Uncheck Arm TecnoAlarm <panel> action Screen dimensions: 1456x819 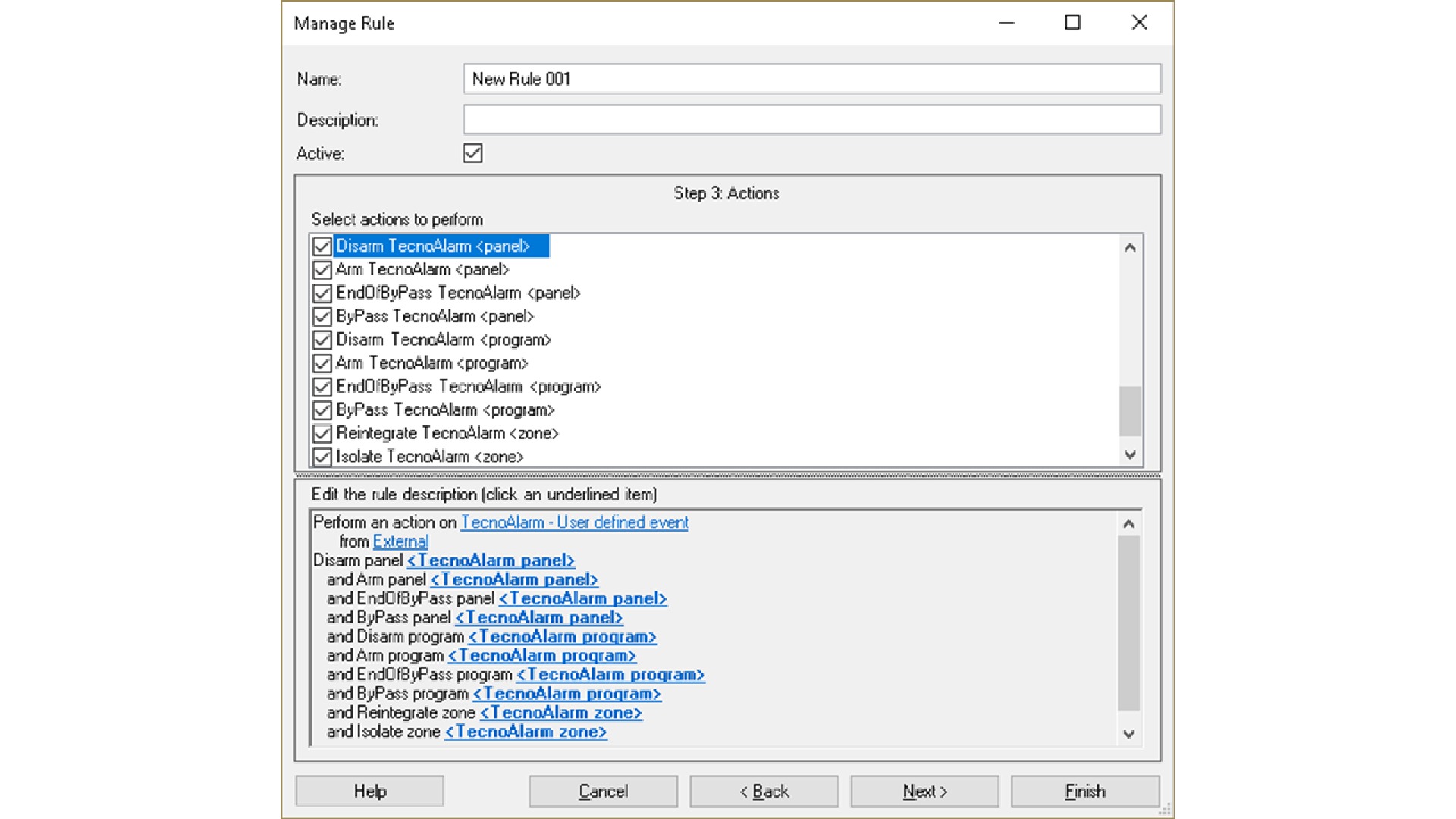(322, 270)
